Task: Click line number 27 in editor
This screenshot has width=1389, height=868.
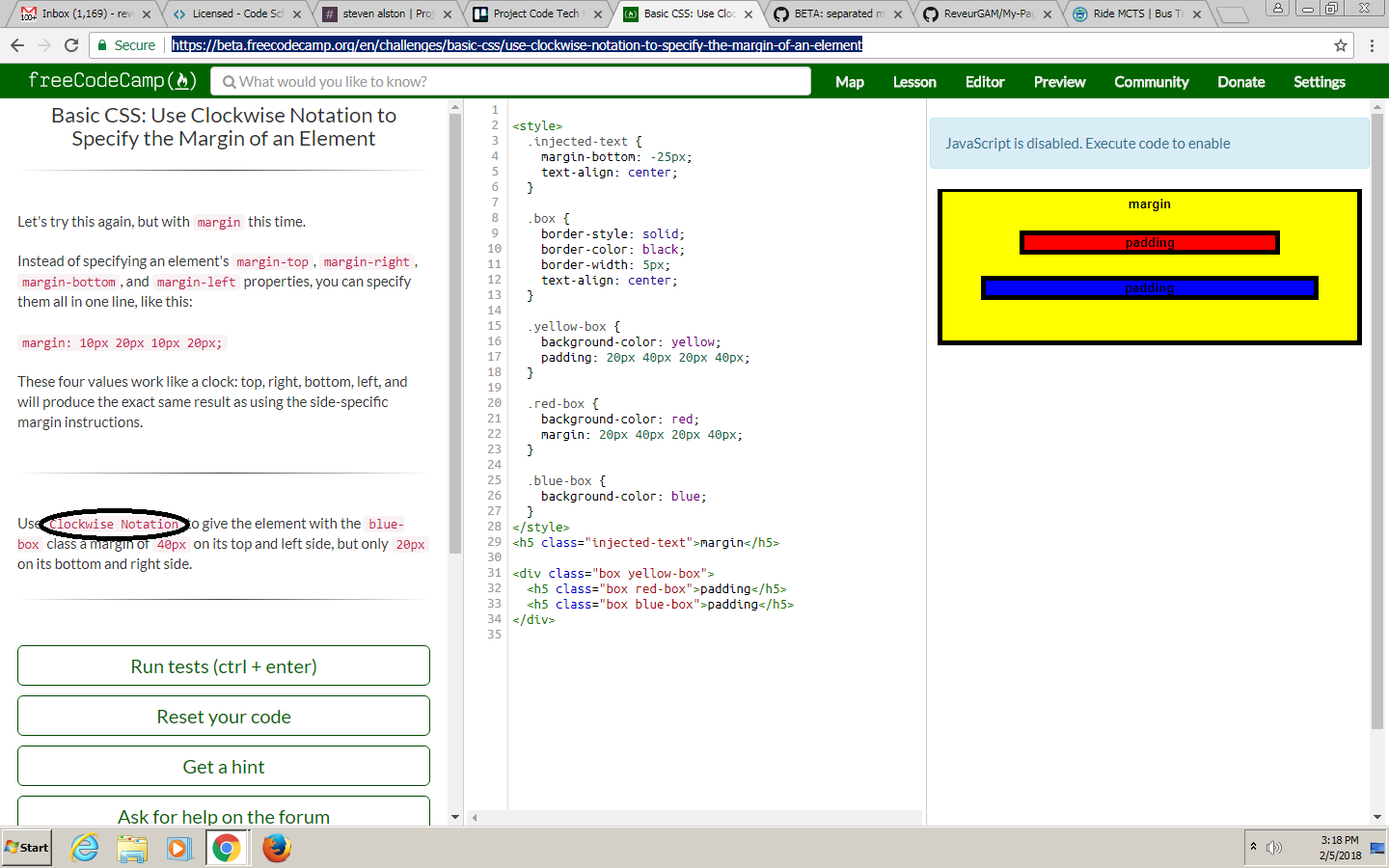Action: click(x=494, y=511)
